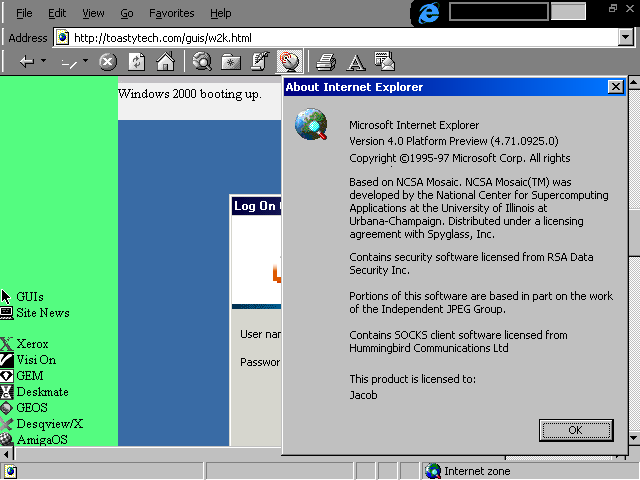Click the vertical scrollbar up arrow
The height and width of the screenshot is (480, 640).
coord(634,82)
